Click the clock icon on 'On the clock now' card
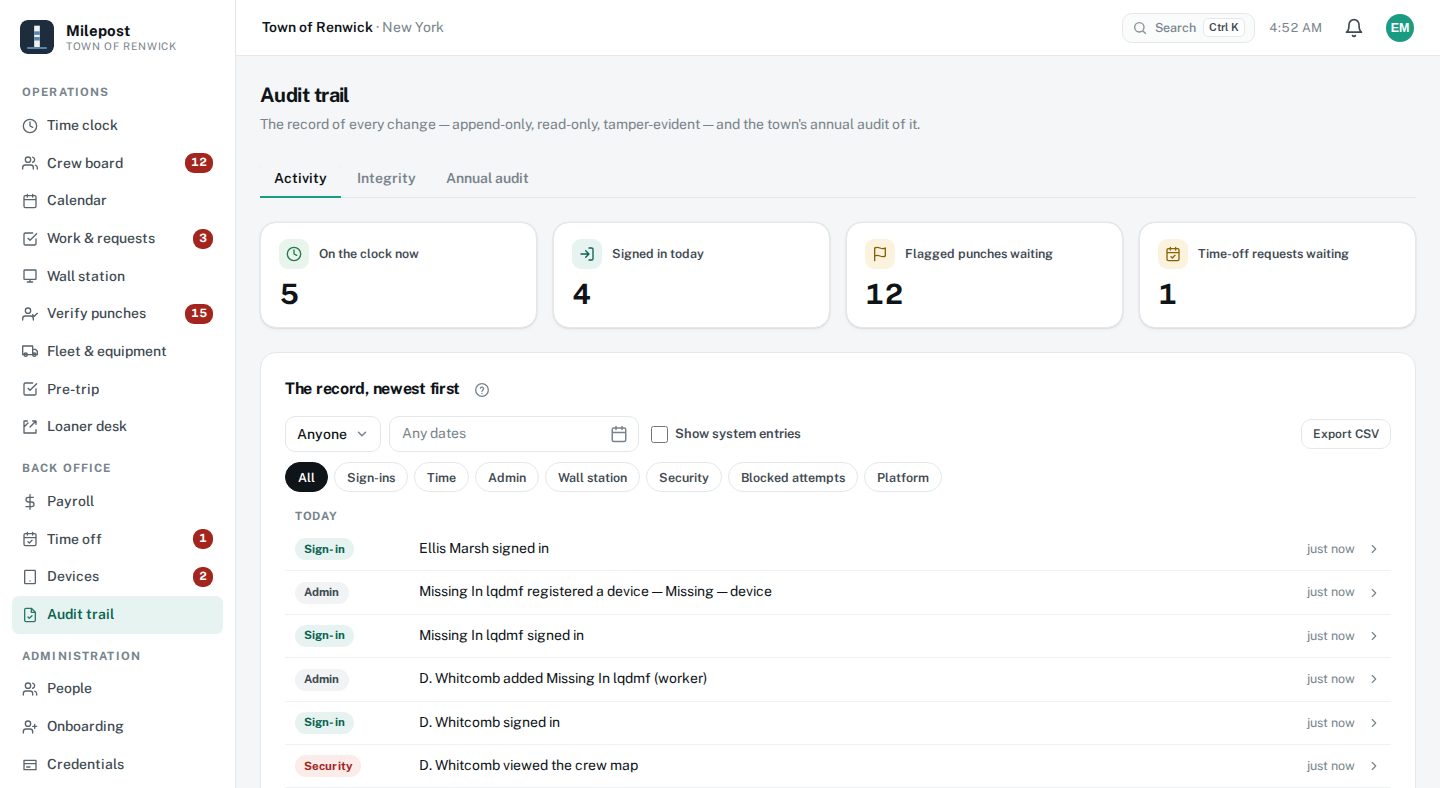The image size is (1440, 788). point(294,254)
